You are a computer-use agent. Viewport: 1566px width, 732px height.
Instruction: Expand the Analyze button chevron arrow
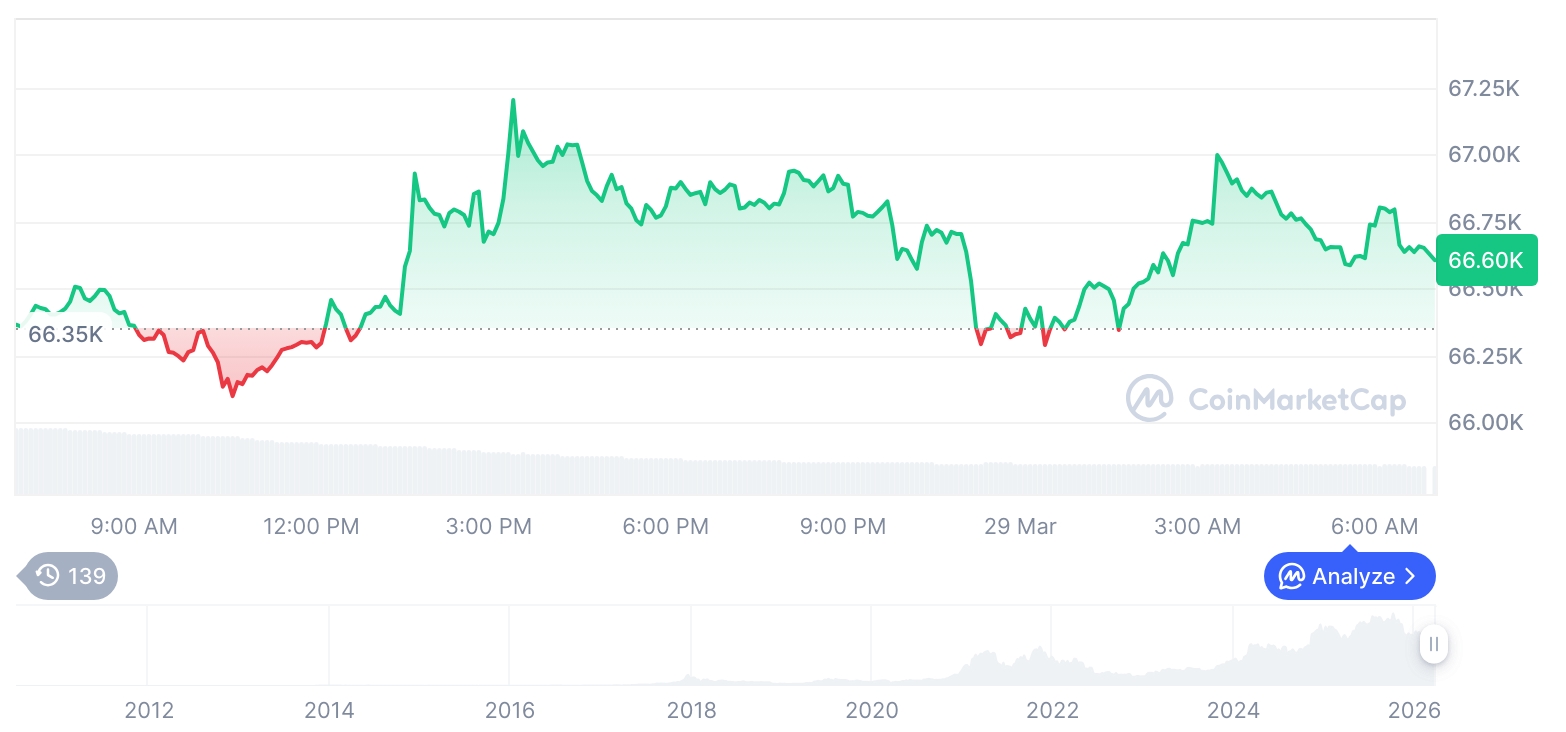point(1414,576)
